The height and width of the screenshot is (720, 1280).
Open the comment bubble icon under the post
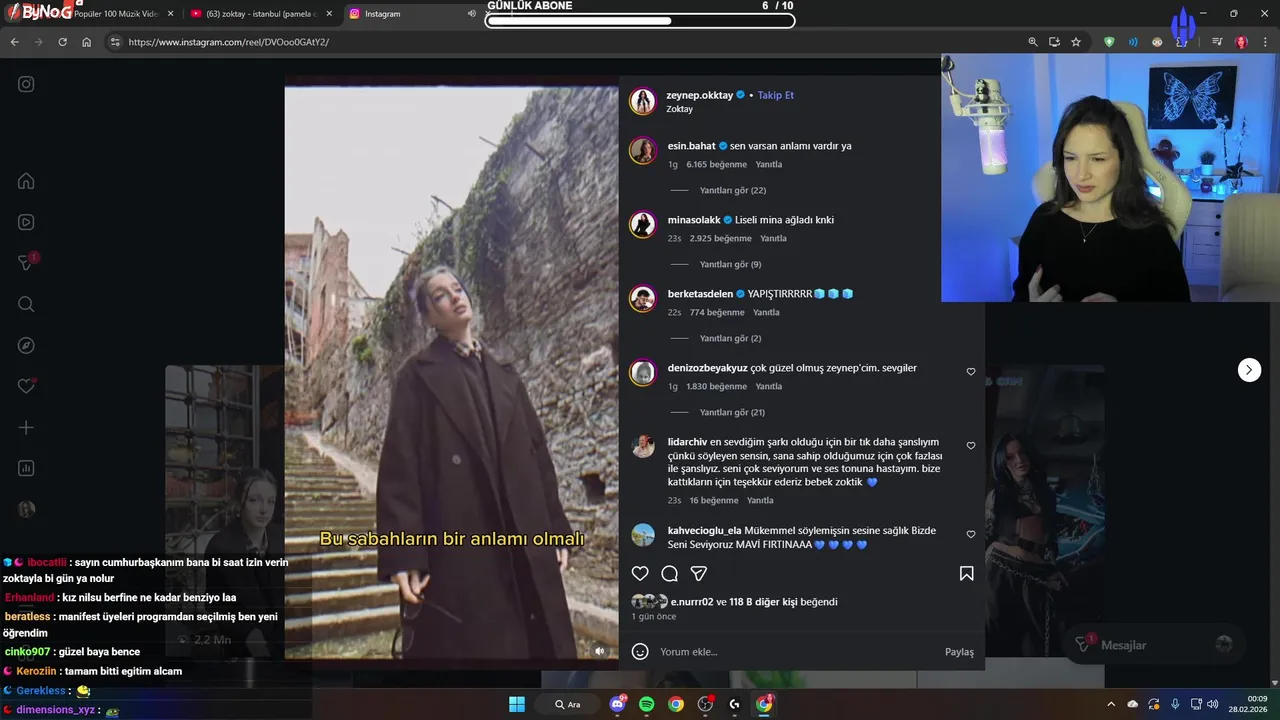(x=670, y=573)
